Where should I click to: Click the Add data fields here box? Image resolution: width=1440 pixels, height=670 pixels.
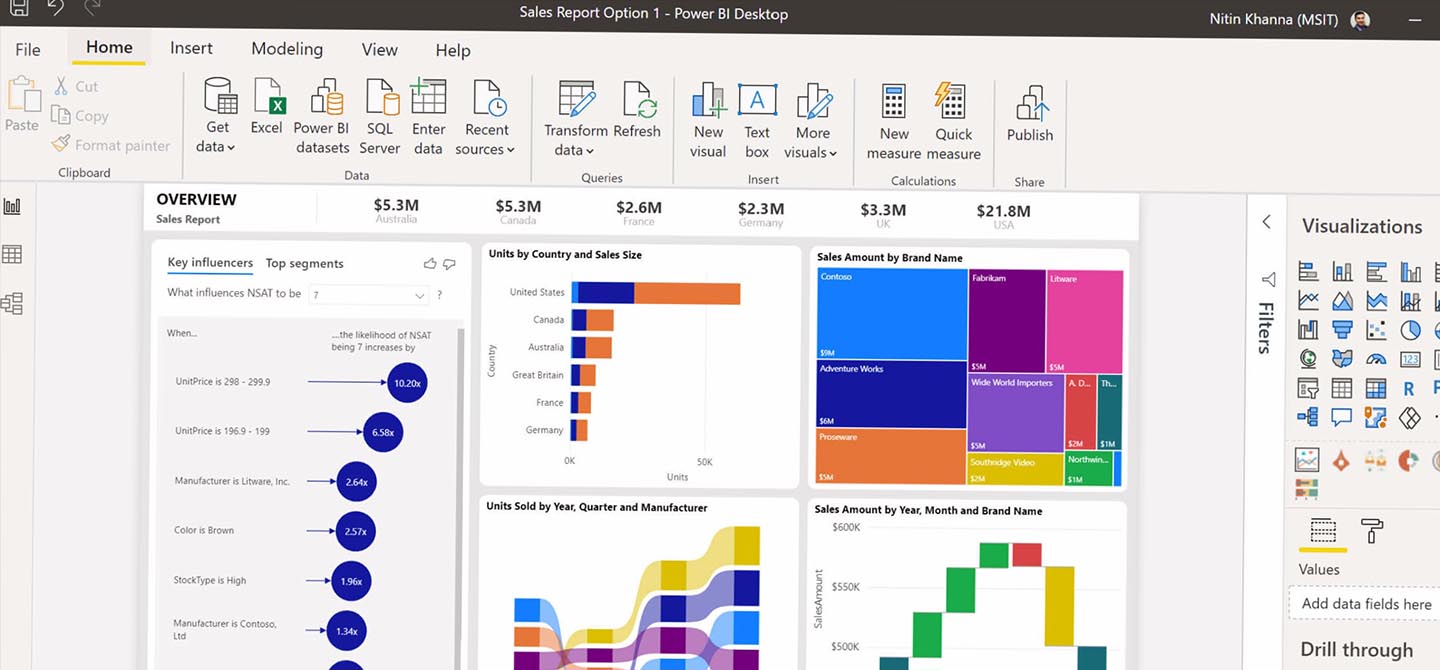pyautogui.click(x=1366, y=604)
